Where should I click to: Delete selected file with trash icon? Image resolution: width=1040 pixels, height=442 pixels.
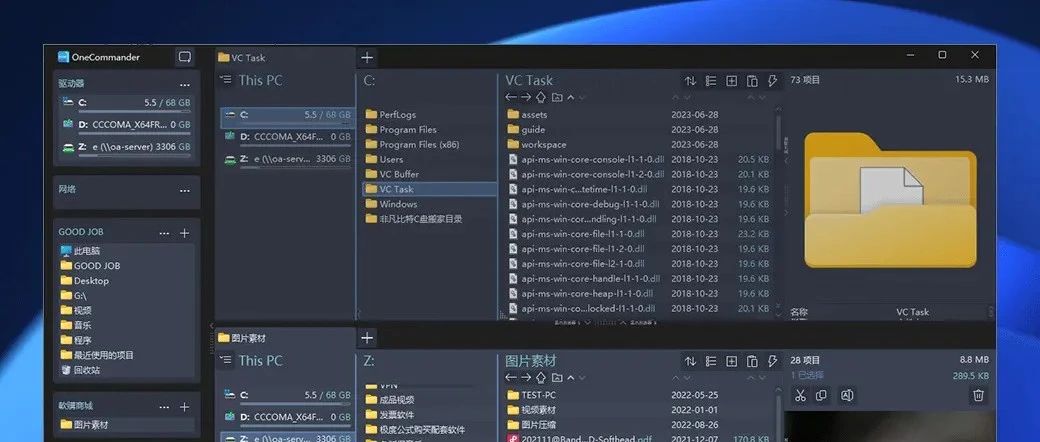click(978, 396)
